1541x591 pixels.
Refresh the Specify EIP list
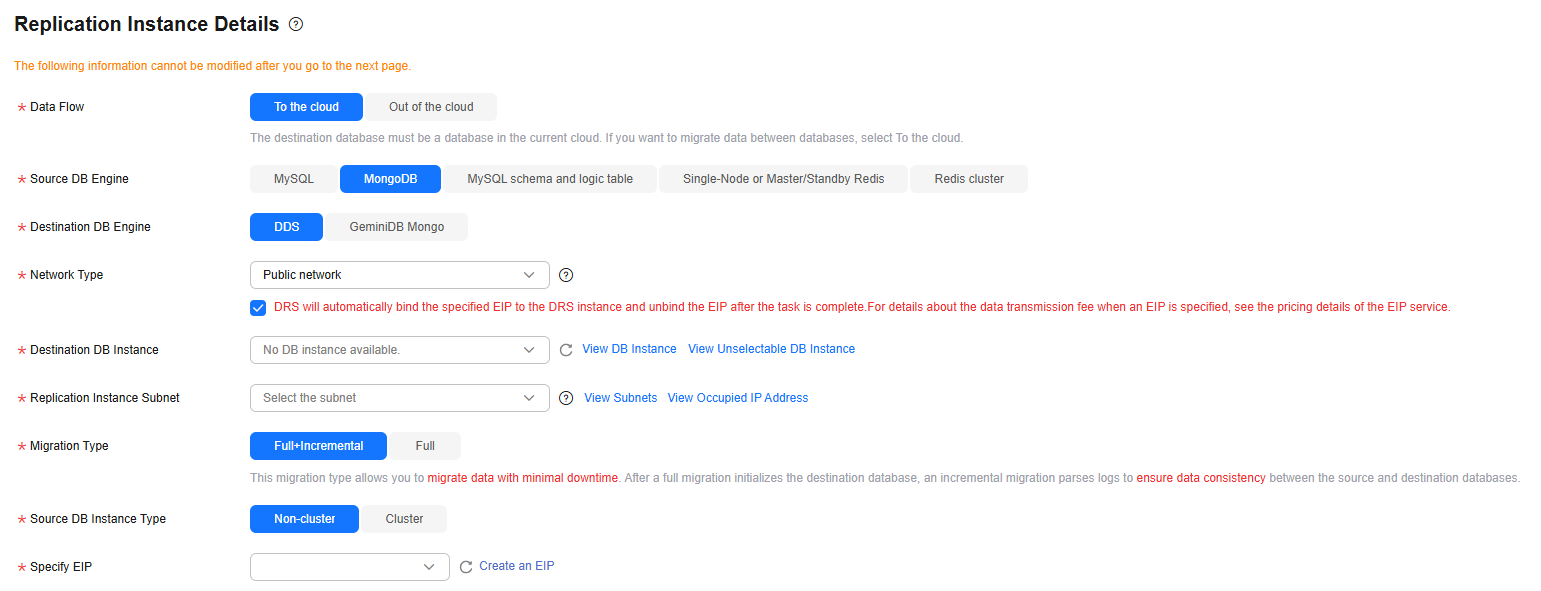pos(466,567)
